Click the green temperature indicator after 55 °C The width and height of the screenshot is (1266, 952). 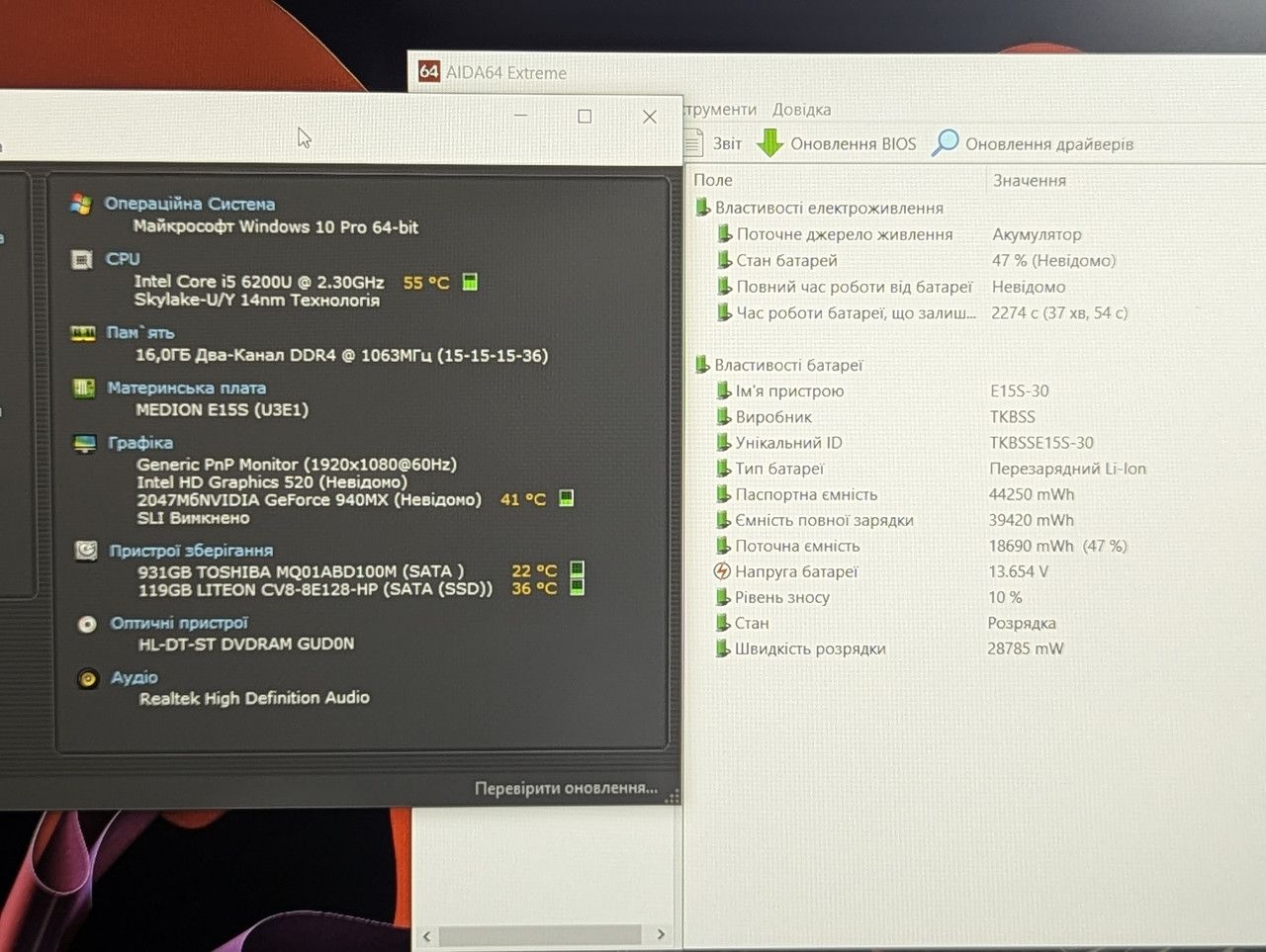tap(470, 282)
